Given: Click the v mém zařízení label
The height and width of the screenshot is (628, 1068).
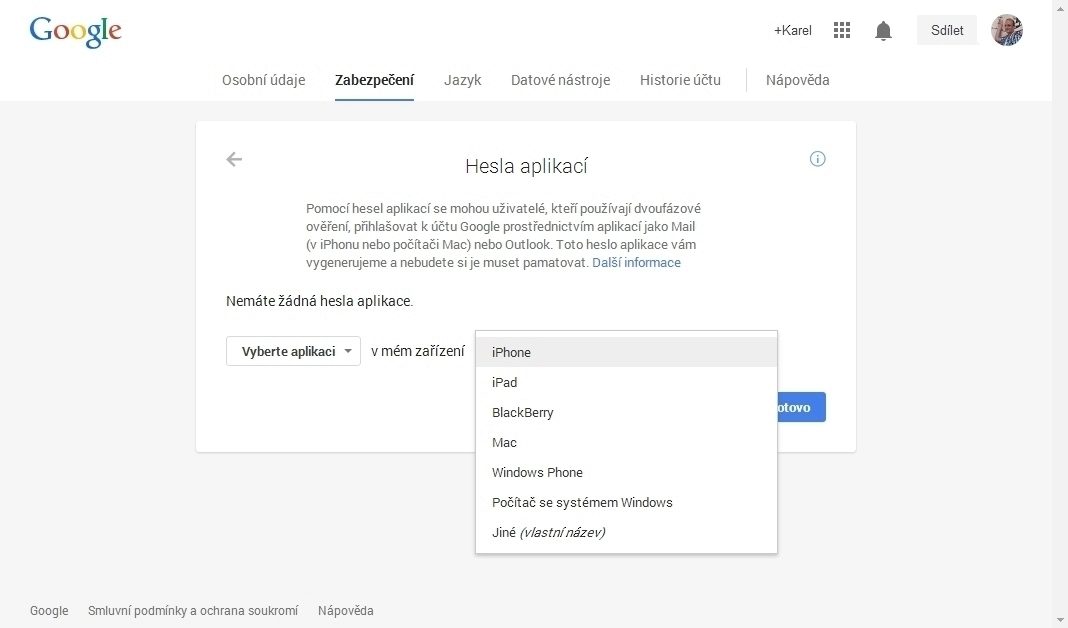Looking at the screenshot, I should coord(418,351).
